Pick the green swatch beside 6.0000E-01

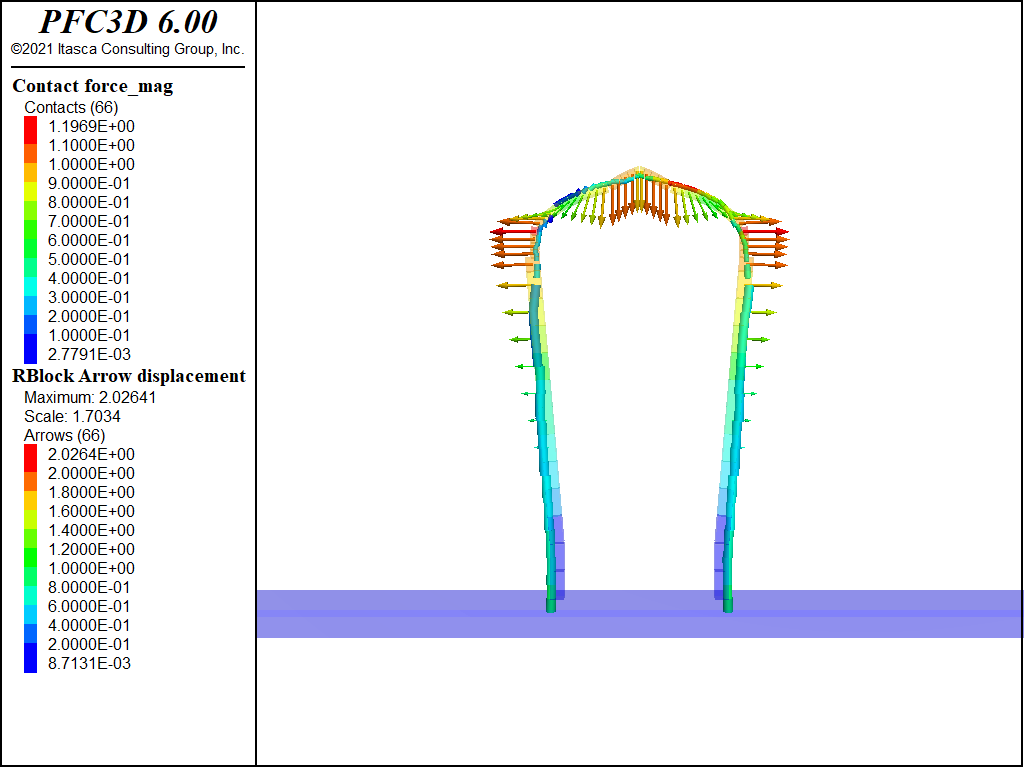[31, 240]
